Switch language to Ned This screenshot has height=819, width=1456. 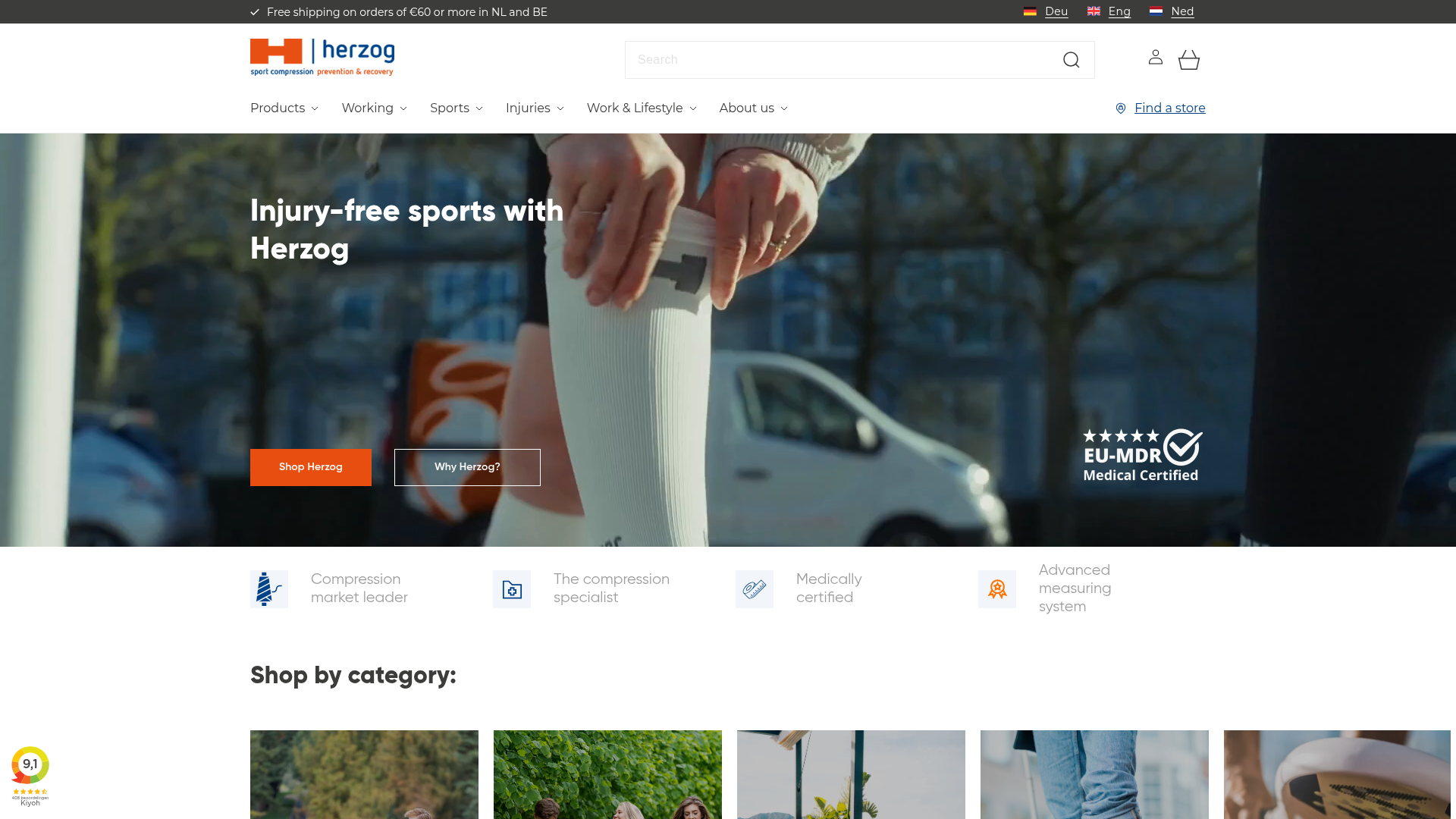[1182, 11]
